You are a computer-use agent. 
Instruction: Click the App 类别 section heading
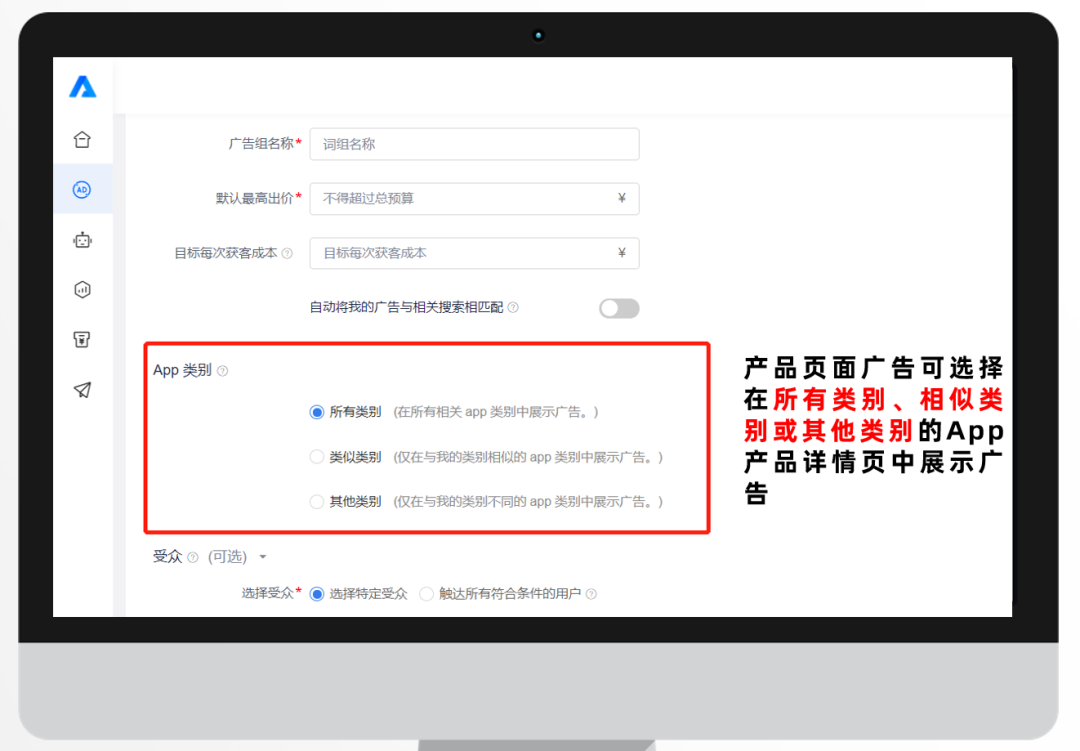pos(182,371)
